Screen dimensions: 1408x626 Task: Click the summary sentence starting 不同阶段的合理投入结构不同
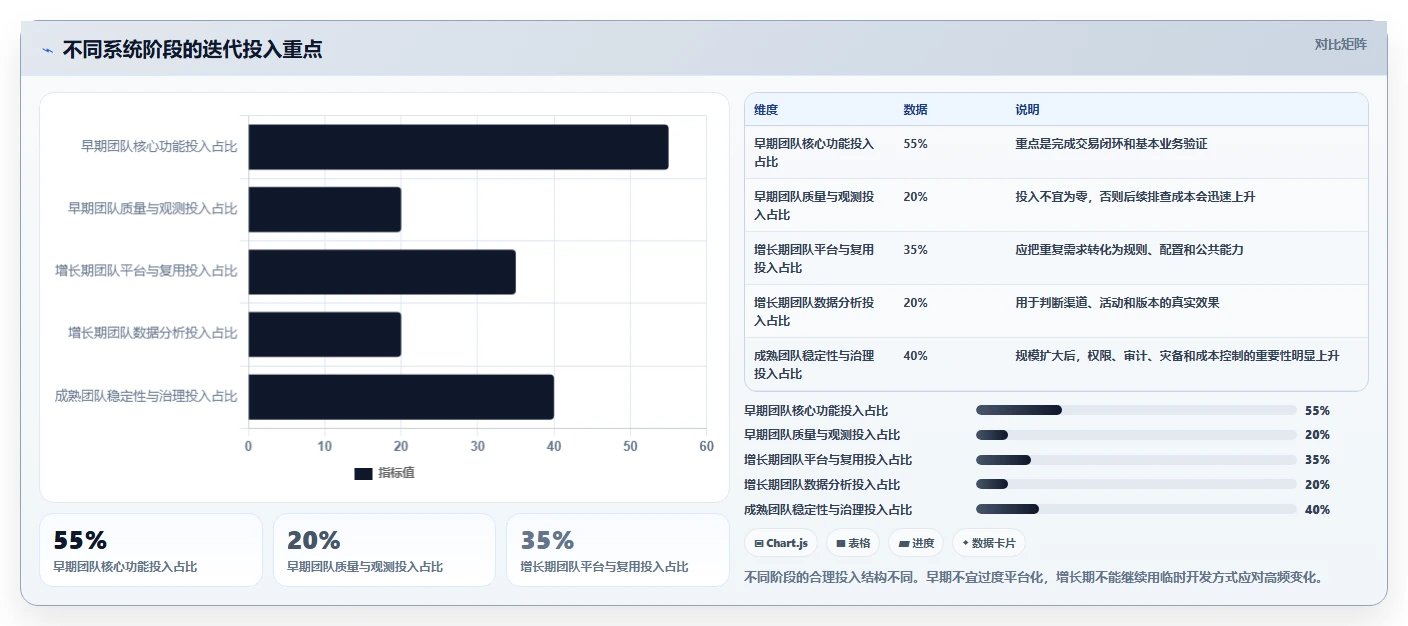[x=1034, y=578]
